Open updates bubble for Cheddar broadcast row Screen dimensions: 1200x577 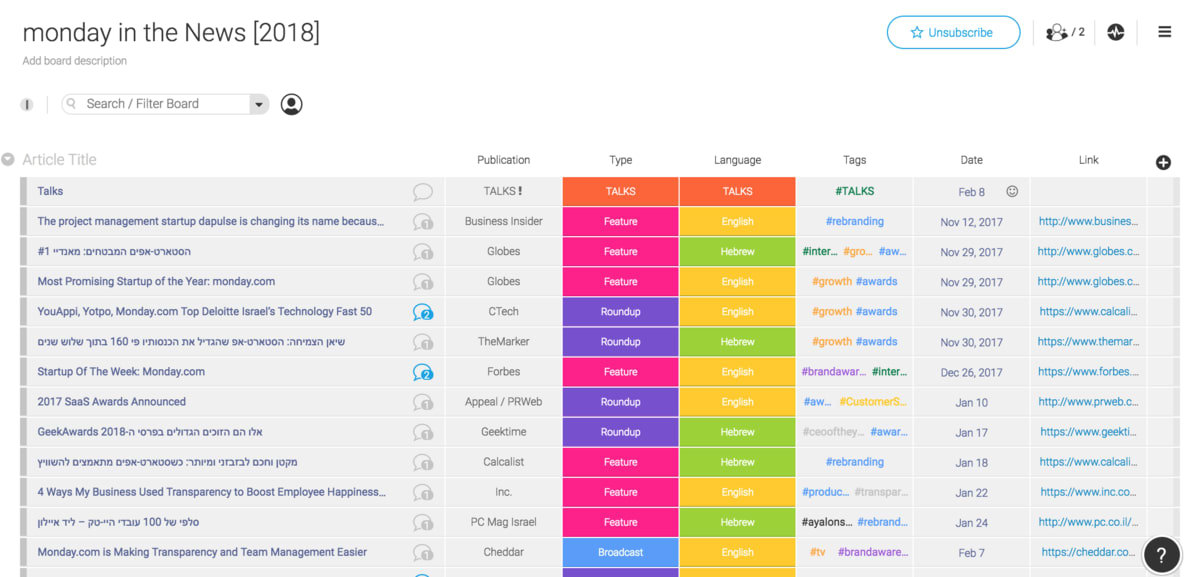(x=423, y=552)
